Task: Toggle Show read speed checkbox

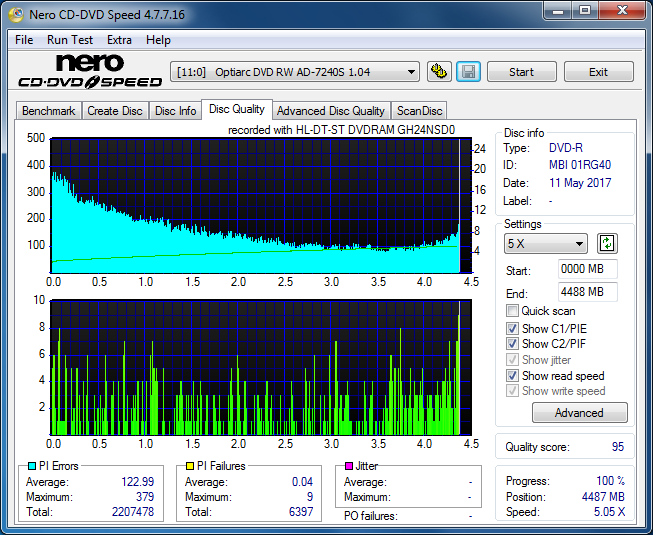Action: point(512,376)
